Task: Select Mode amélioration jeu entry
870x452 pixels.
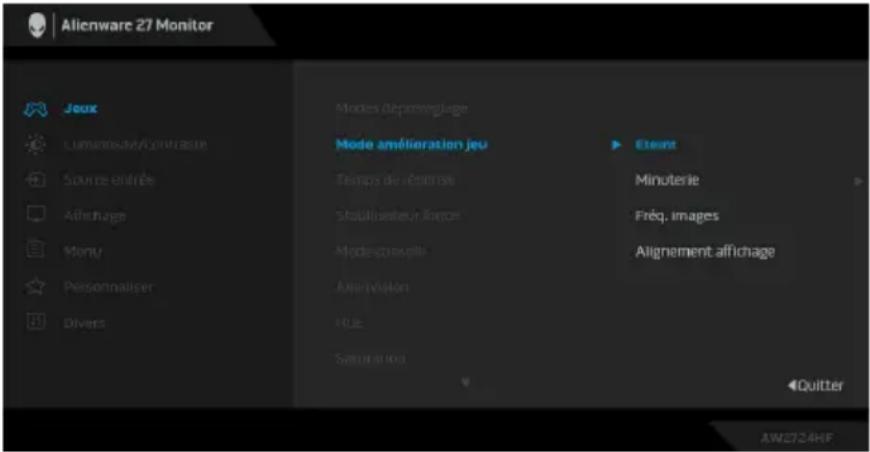Action: click(x=412, y=144)
